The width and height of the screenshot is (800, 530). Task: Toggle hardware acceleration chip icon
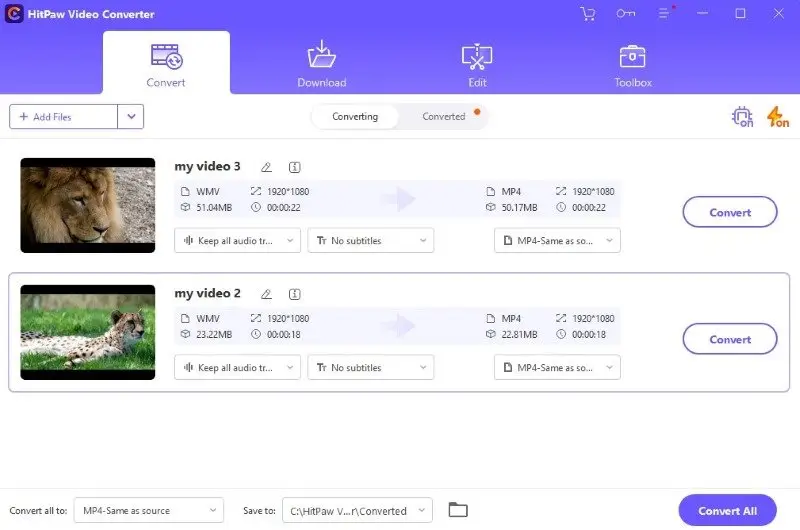tap(742, 117)
